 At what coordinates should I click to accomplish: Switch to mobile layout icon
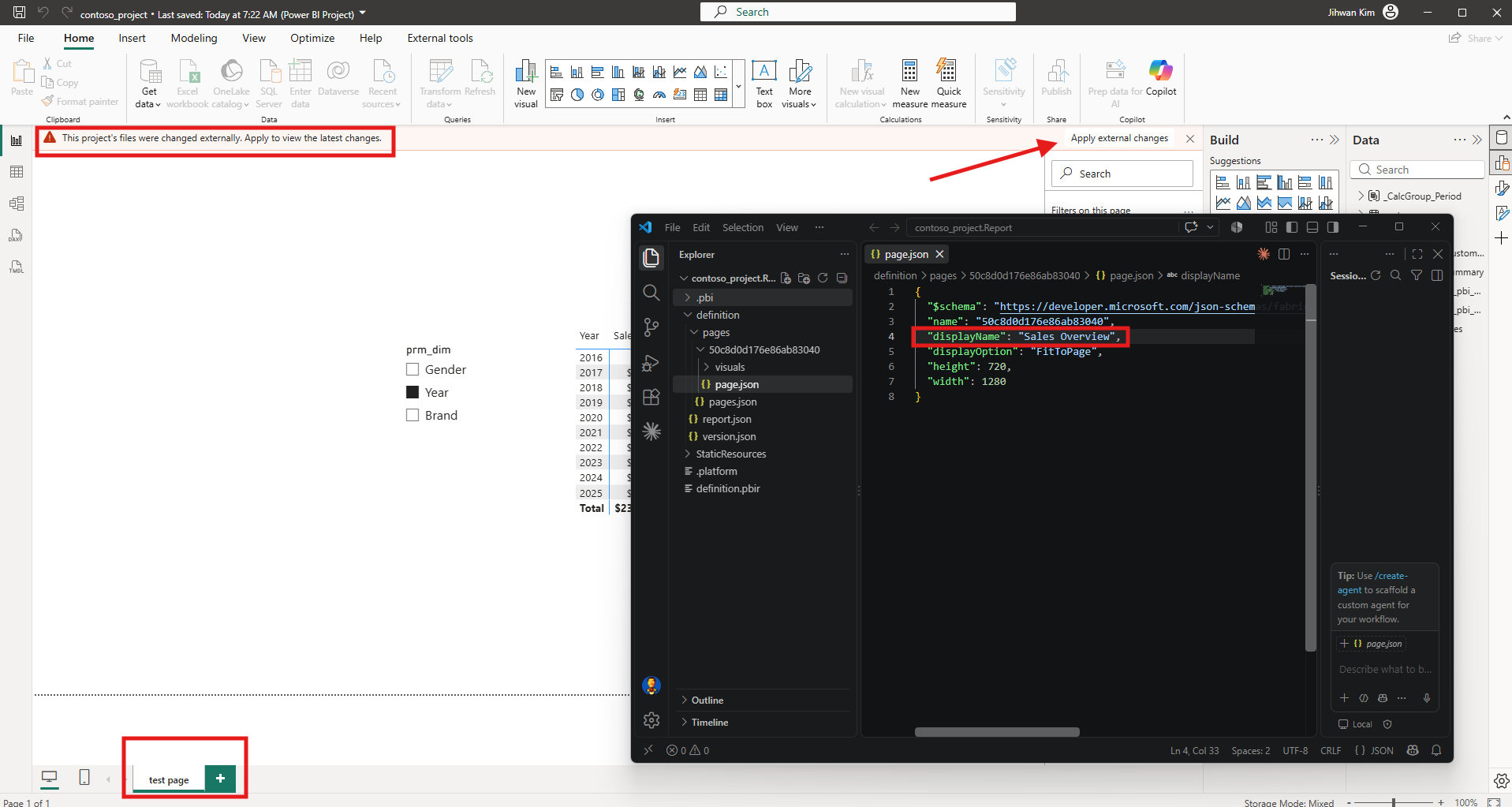click(84, 778)
